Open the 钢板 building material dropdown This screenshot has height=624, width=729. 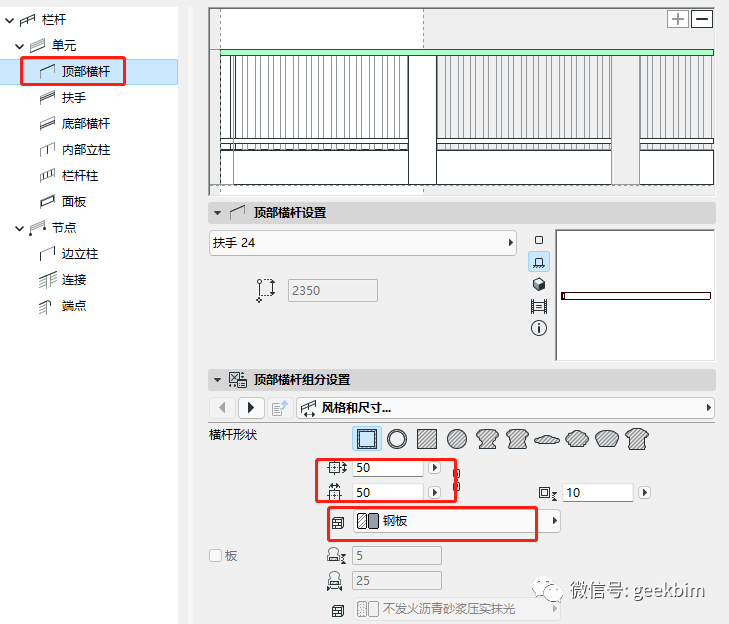pos(455,521)
